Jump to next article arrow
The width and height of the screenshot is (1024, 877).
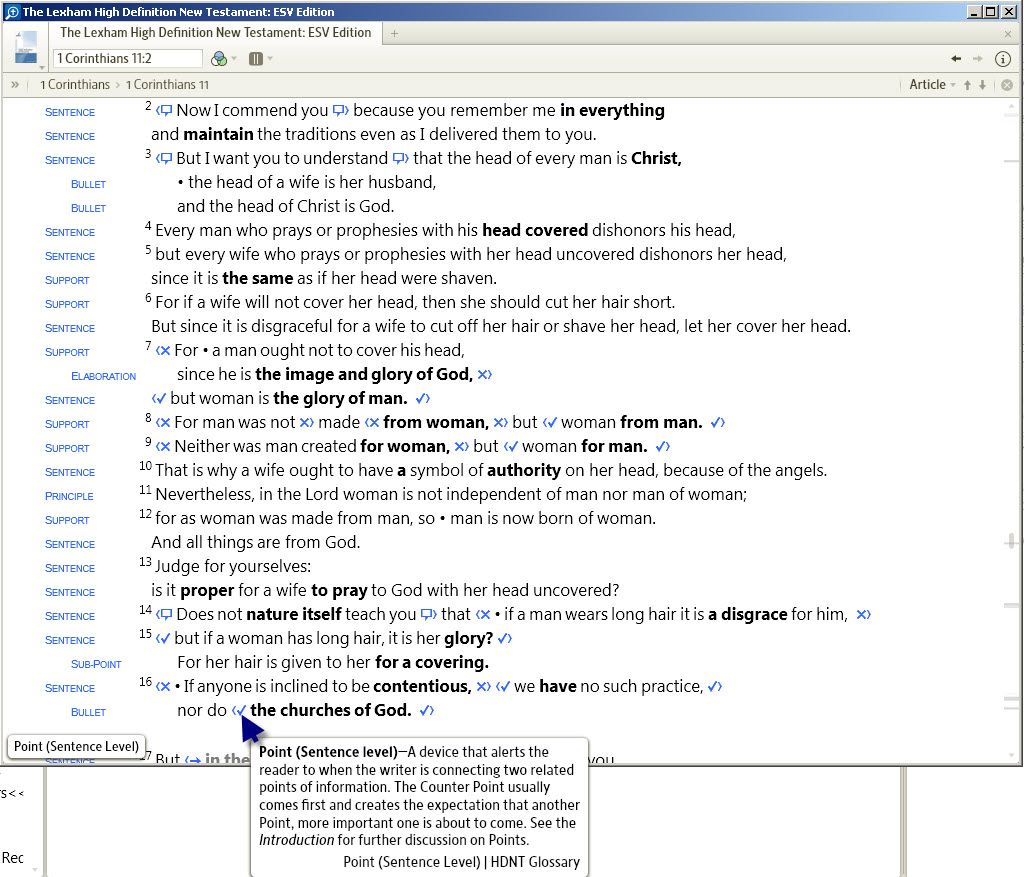coord(982,85)
